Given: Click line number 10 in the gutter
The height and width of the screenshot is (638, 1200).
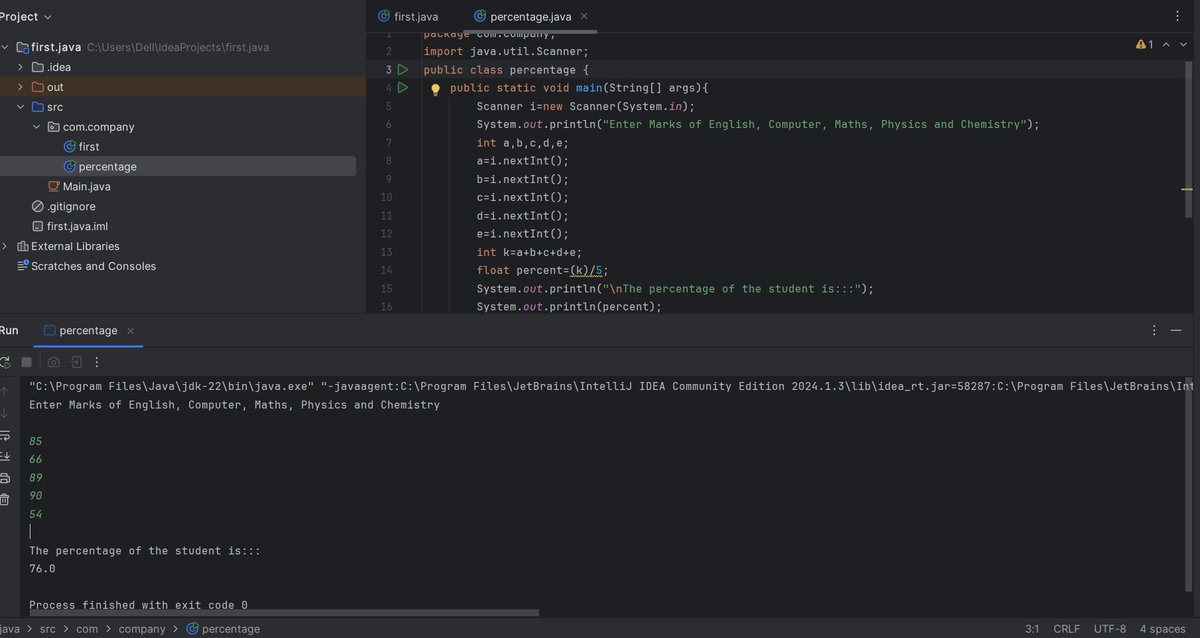Looking at the screenshot, I should (386, 197).
